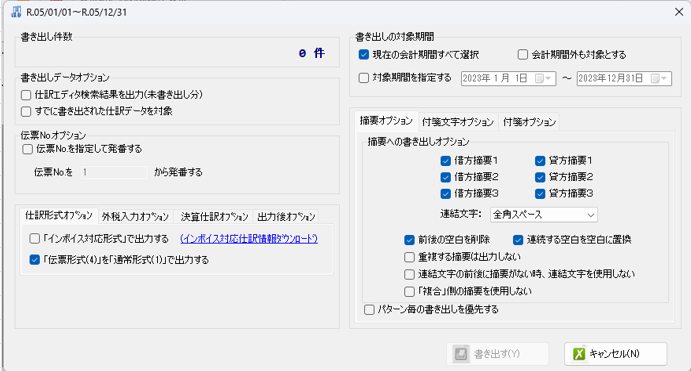
Task: Switch to 外税入力オプション tab
Action: point(135,217)
